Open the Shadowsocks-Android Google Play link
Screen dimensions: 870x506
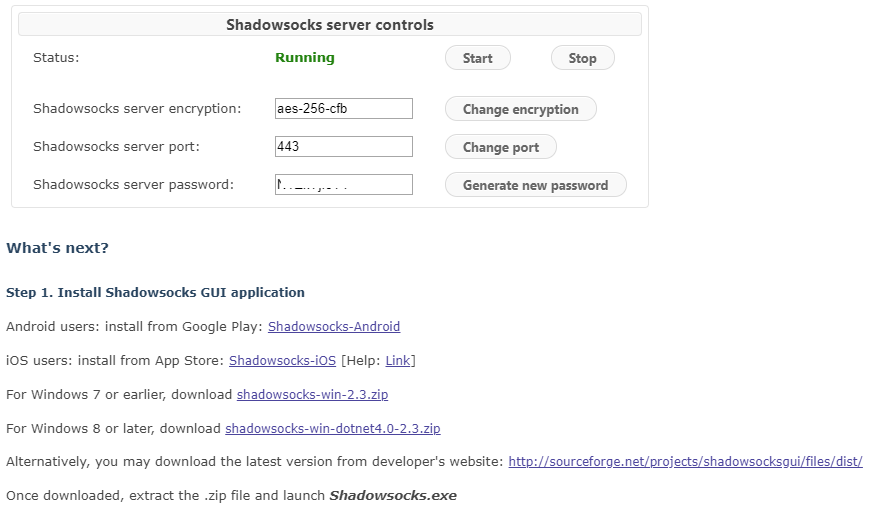(334, 327)
